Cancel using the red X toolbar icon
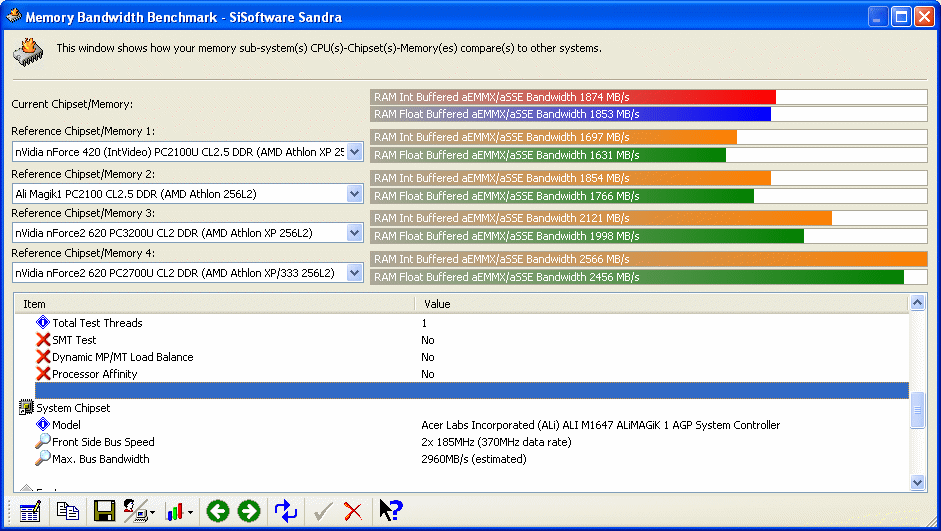 pos(353,512)
